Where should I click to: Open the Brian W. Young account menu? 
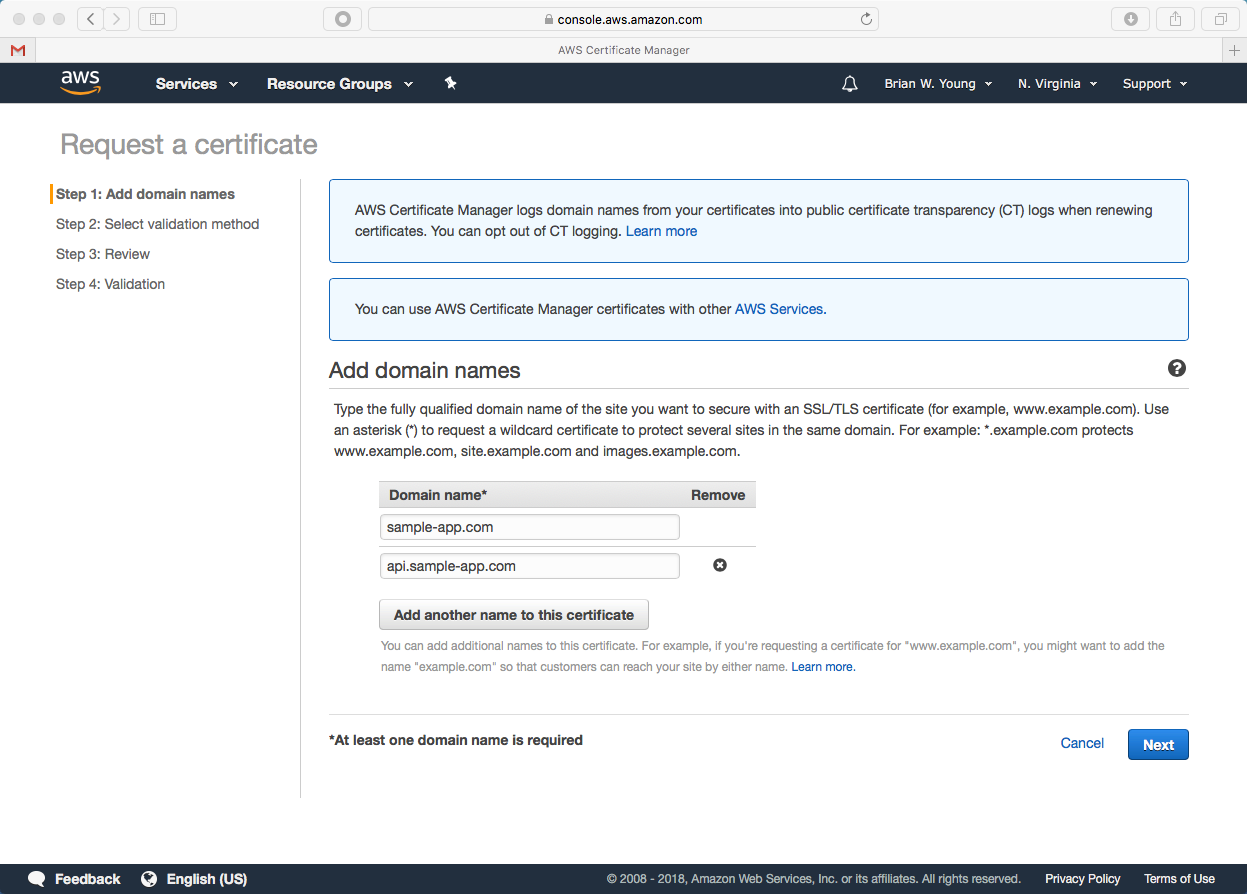tap(938, 84)
